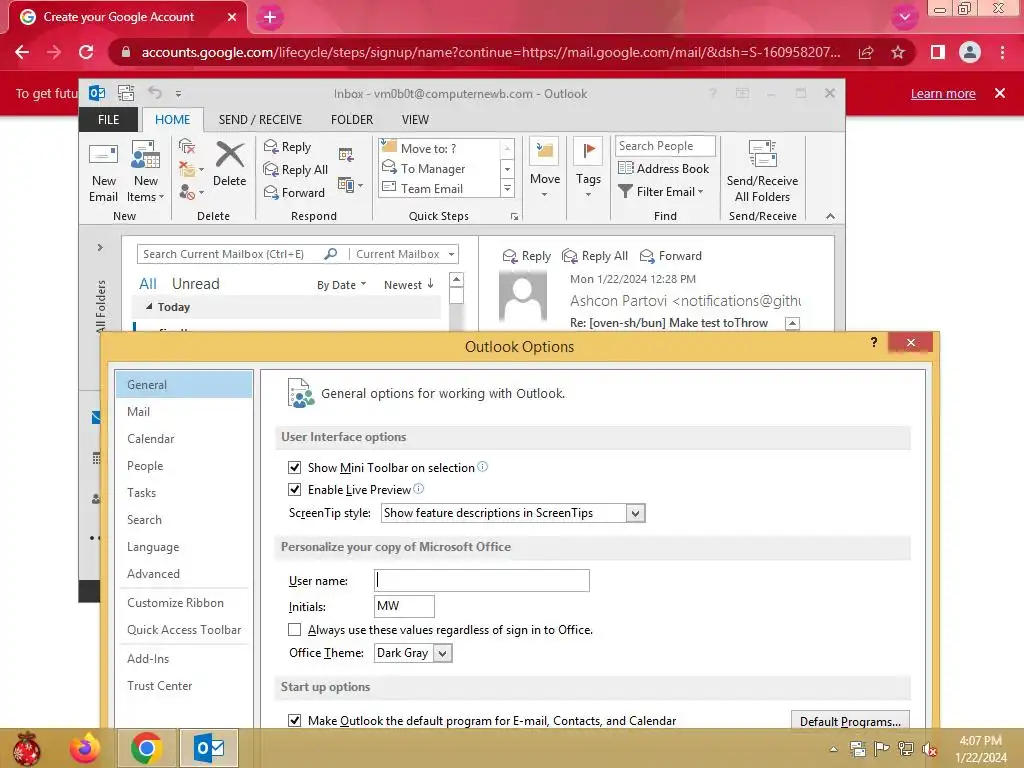1024x768 pixels.
Task: Select Advanced in Outlook Options
Action: (x=184, y=574)
